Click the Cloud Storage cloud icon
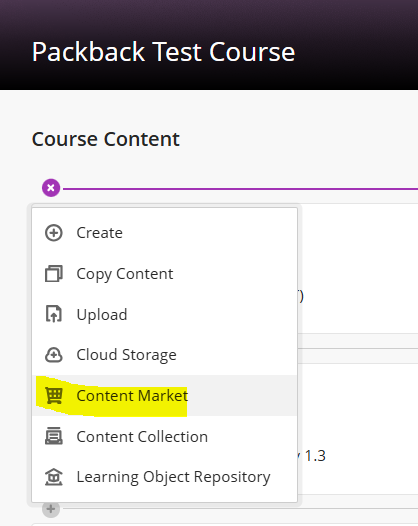Viewport: 418px width, 526px height. coord(54,355)
